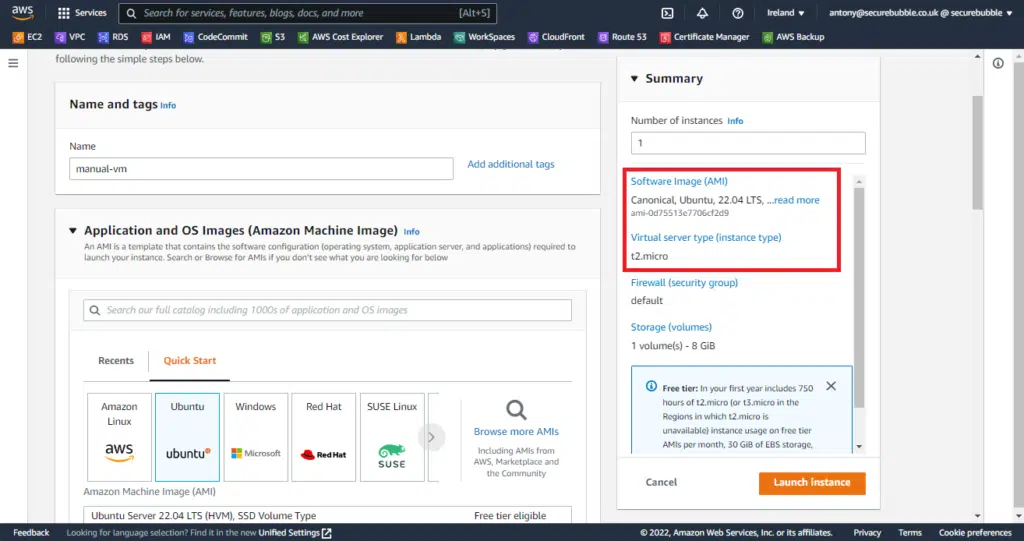This screenshot has height=541, width=1024.
Task: Click Software Image (AMI) summary link
Action: pos(679,181)
